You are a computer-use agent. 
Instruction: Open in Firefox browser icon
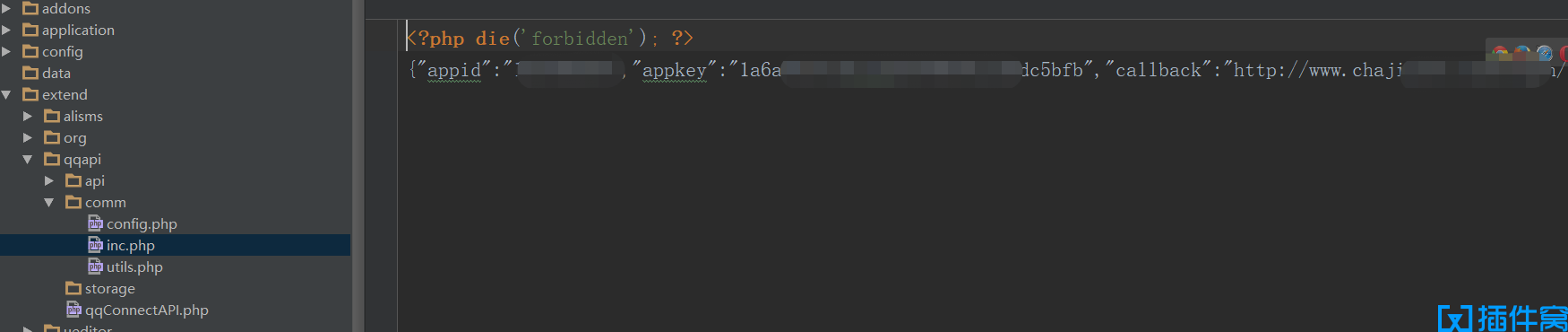pyautogui.click(x=1522, y=52)
